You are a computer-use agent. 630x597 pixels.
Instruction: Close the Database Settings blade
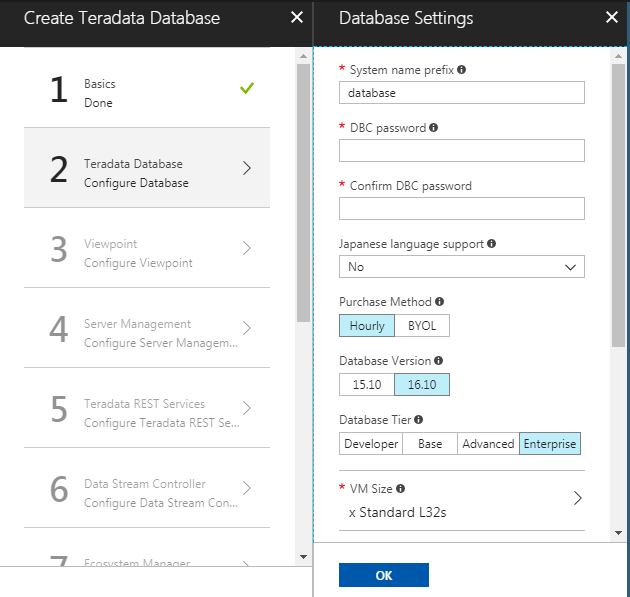(x=612, y=17)
